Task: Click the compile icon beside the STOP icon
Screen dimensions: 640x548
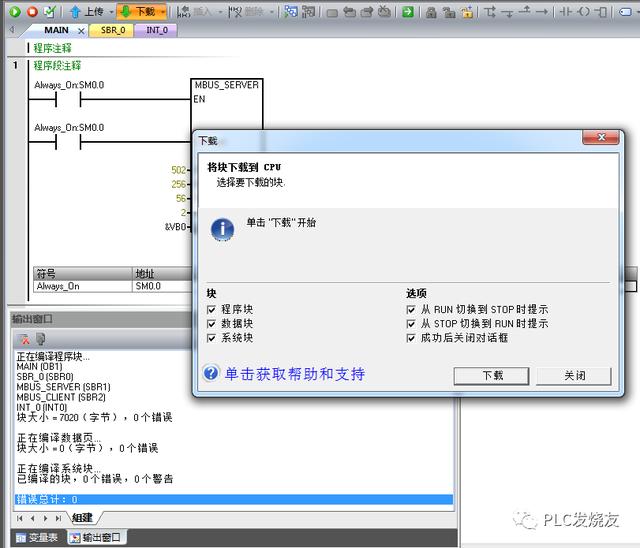Action: [x=50, y=12]
